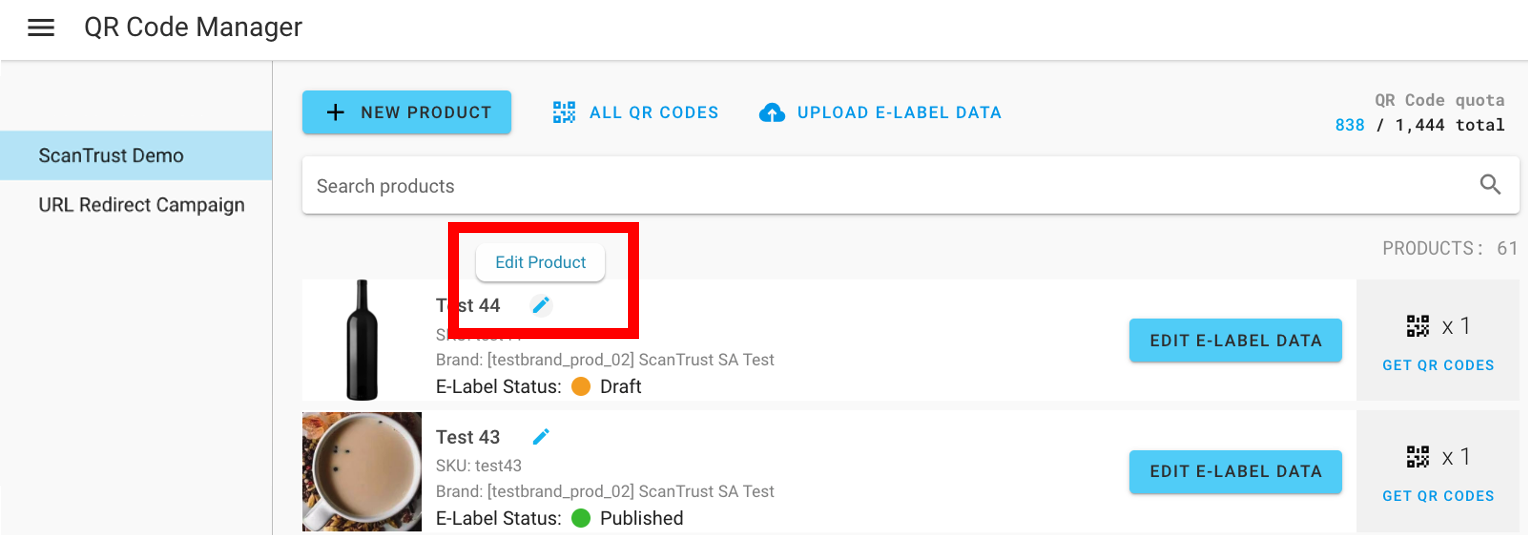Open ALL QR CODES link
This screenshot has height=535, width=1528.
tap(636, 112)
